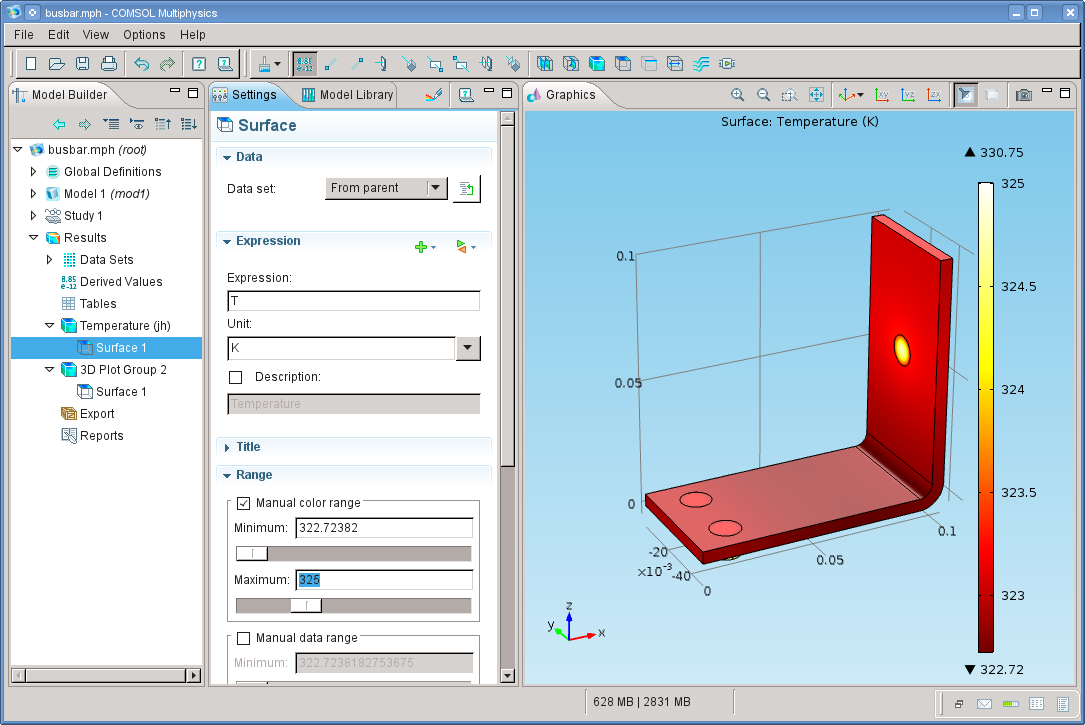Enable the Manual data range checkbox
The image size is (1085, 725).
[x=244, y=638]
